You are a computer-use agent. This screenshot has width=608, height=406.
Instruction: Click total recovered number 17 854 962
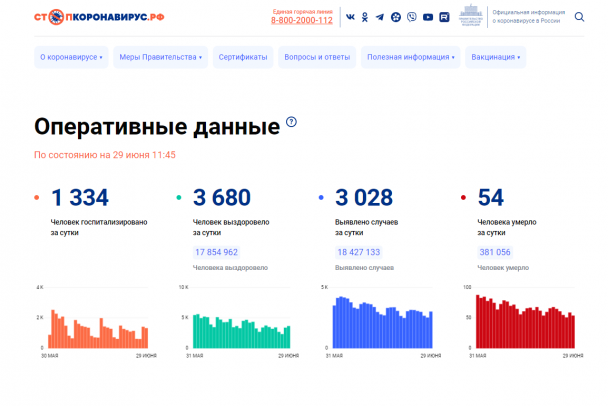click(x=215, y=253)
